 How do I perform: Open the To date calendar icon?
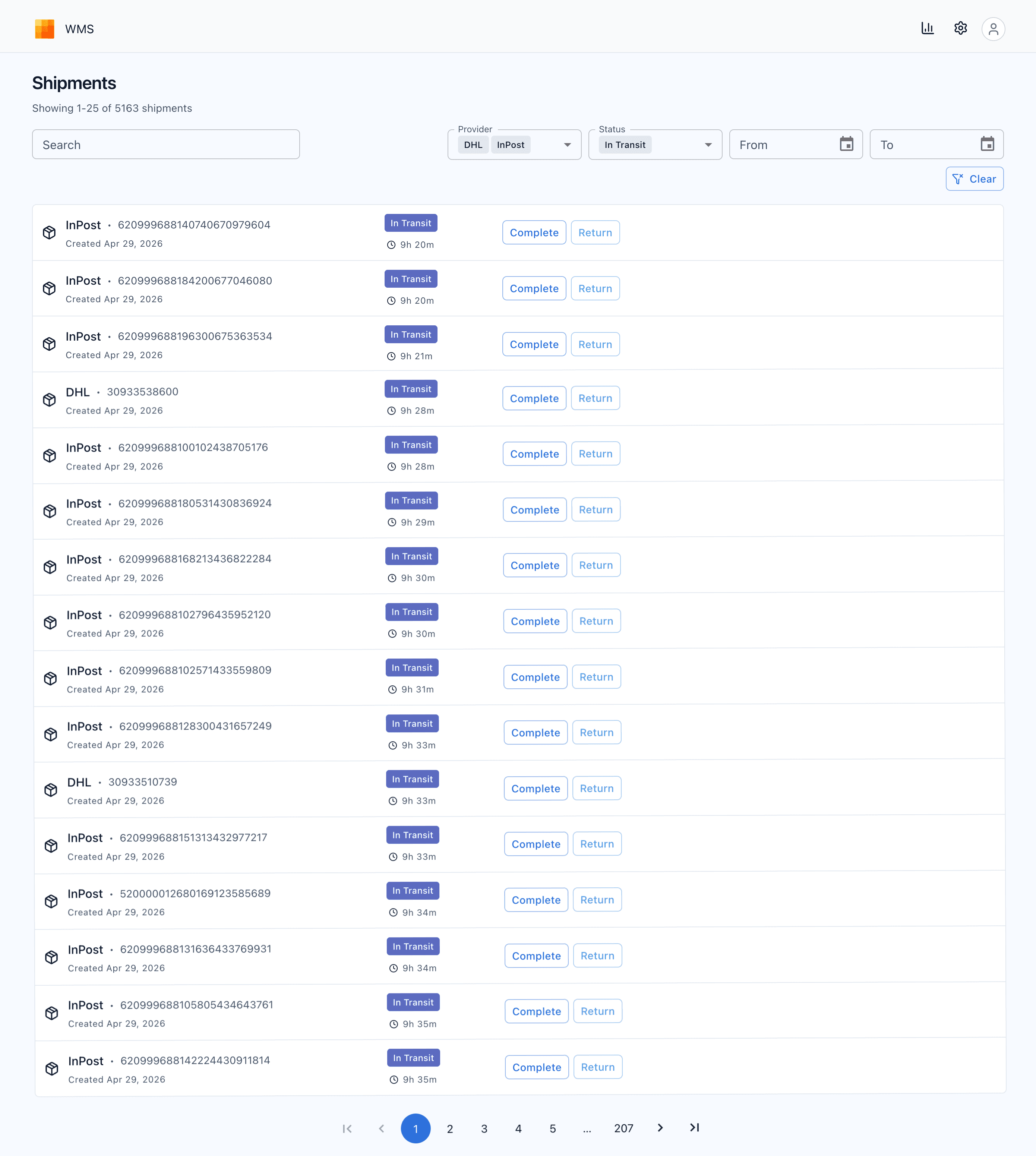987,144
